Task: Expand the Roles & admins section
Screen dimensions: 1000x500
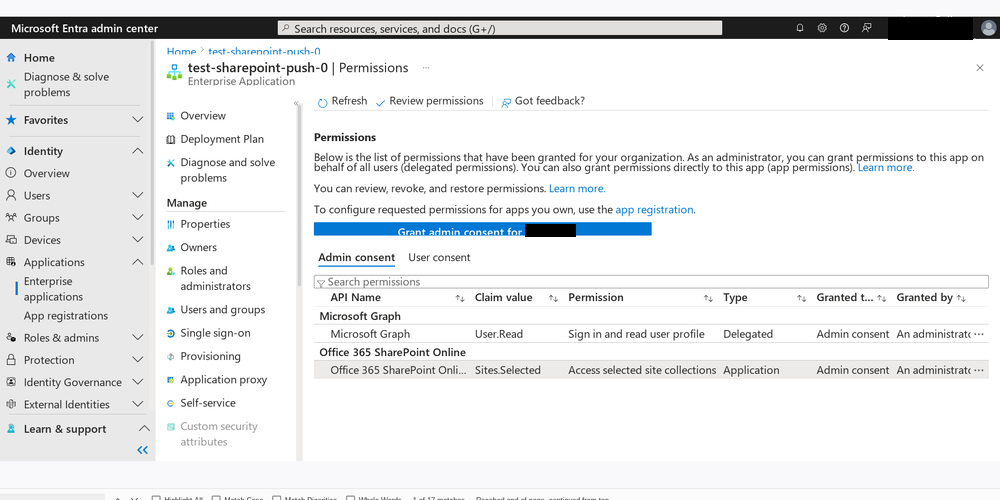Action: point(137,337)
